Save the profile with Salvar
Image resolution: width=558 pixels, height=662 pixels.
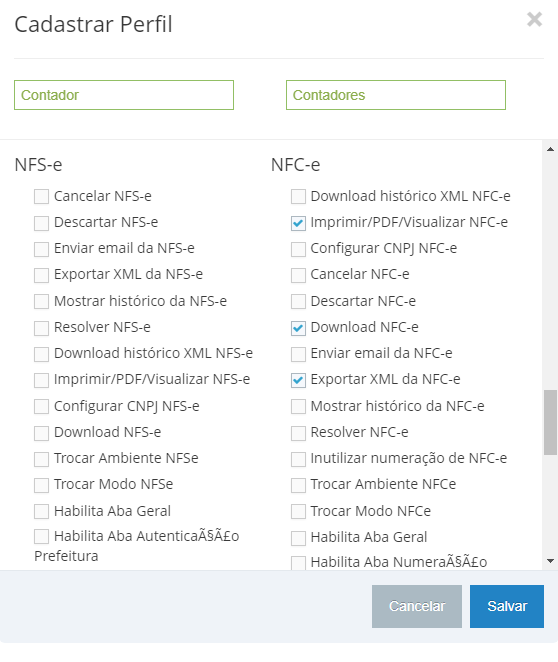point(507,606)
